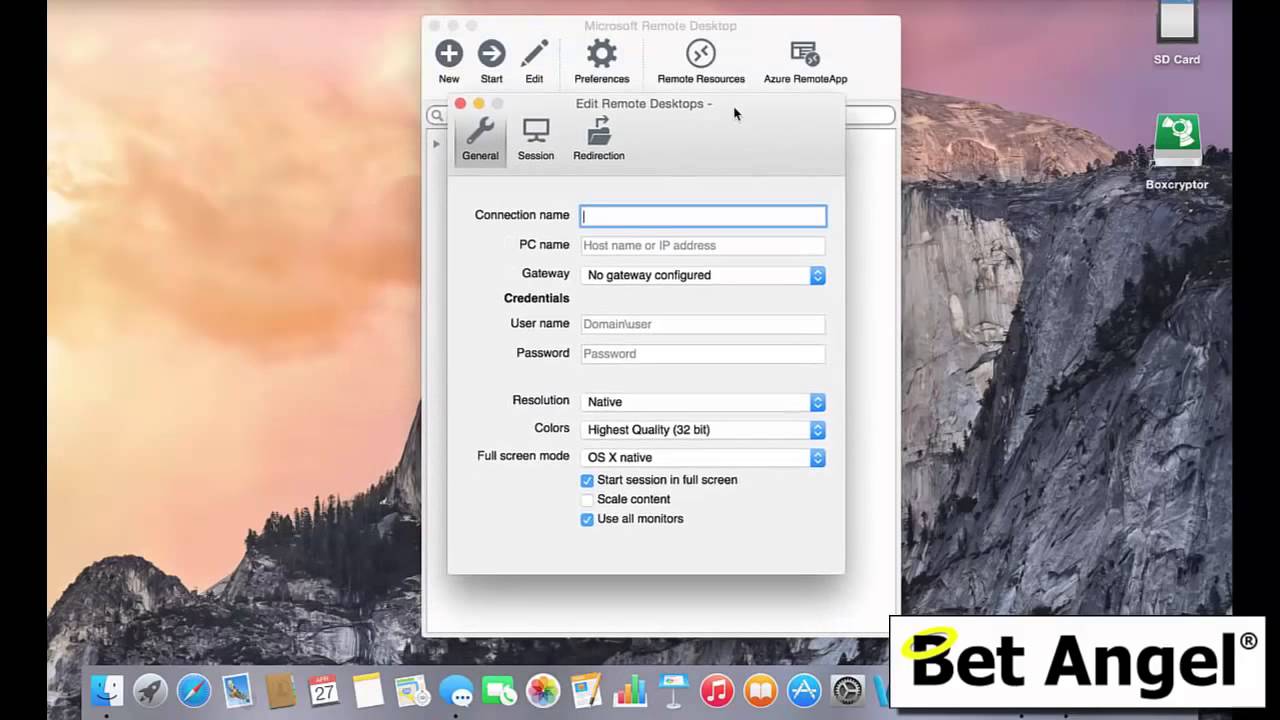Open Maps from the Dock
The height and width of the screenshot is (720, 1280).
click(412, 691)
